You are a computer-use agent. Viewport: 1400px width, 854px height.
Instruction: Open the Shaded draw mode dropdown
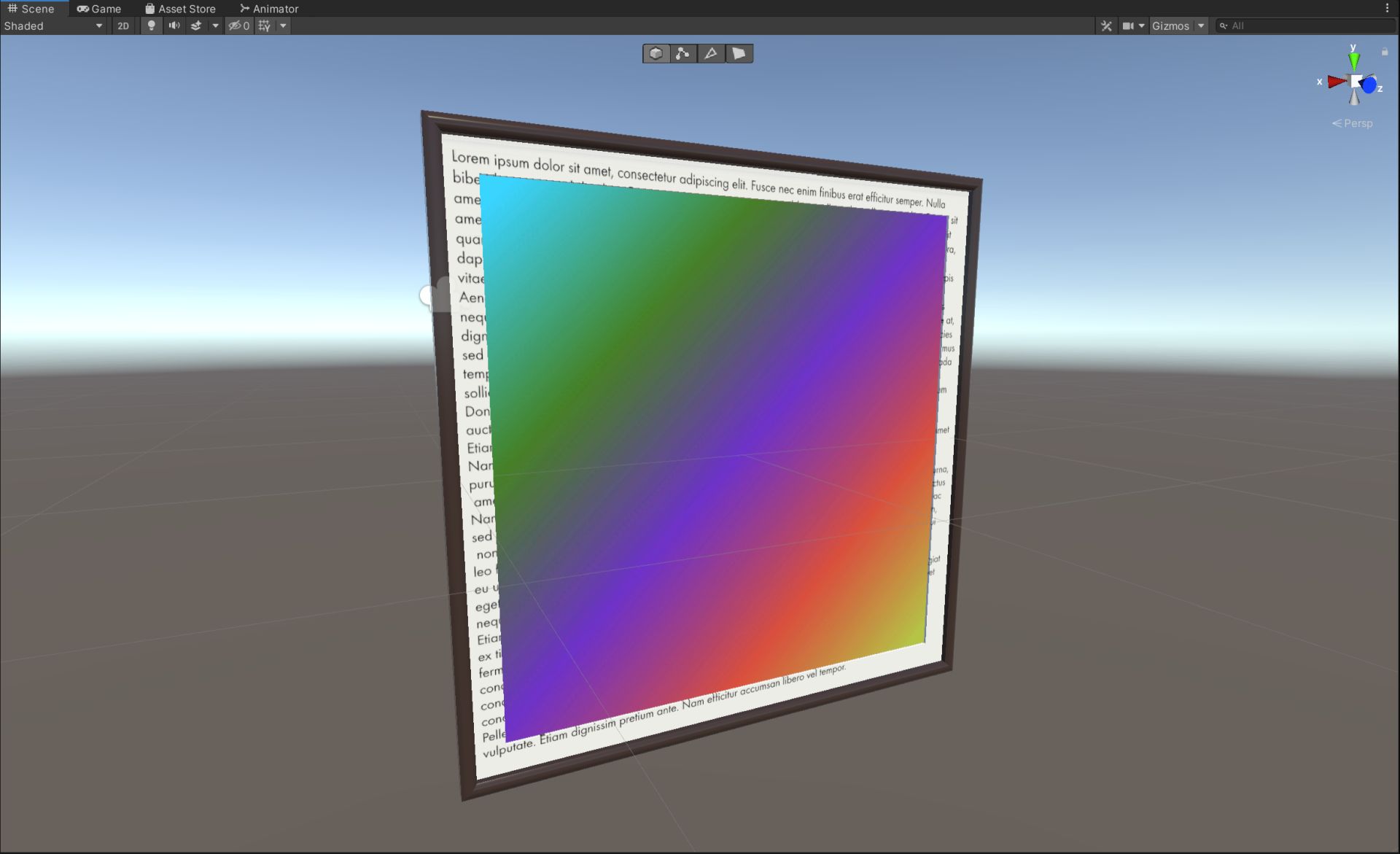52,26
